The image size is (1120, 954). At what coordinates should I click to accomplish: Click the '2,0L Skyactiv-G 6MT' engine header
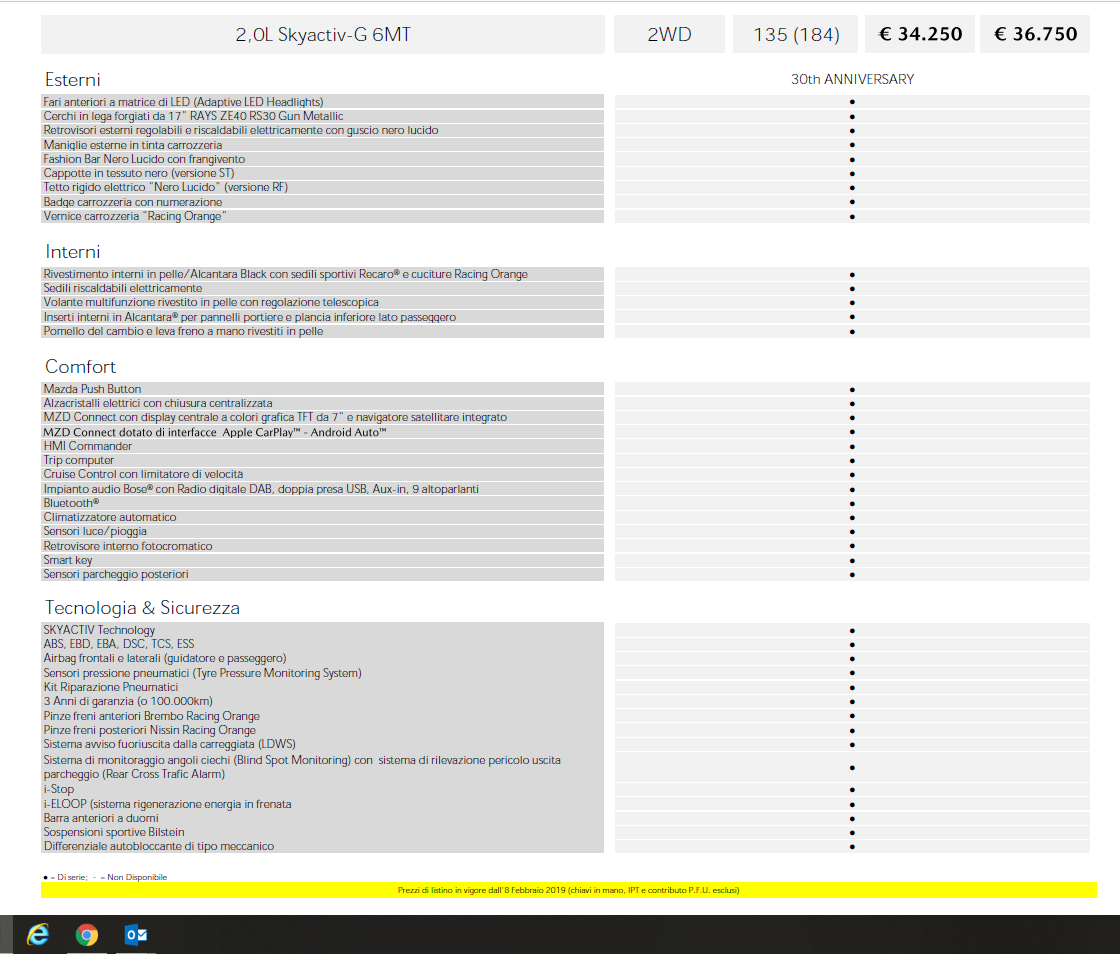pyautogui.click(x=323, y=34)
